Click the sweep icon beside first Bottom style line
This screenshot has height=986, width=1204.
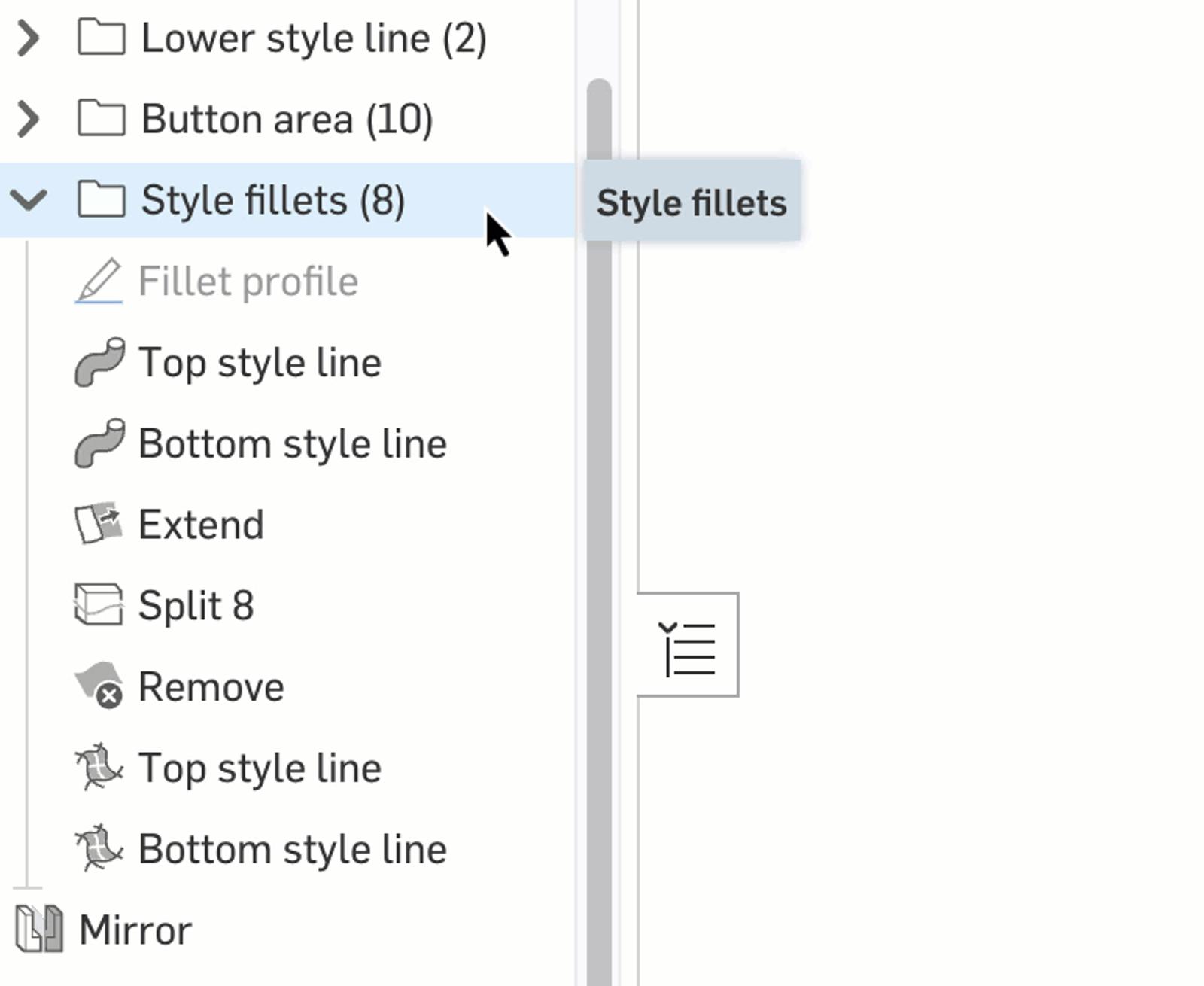point(99,443)
